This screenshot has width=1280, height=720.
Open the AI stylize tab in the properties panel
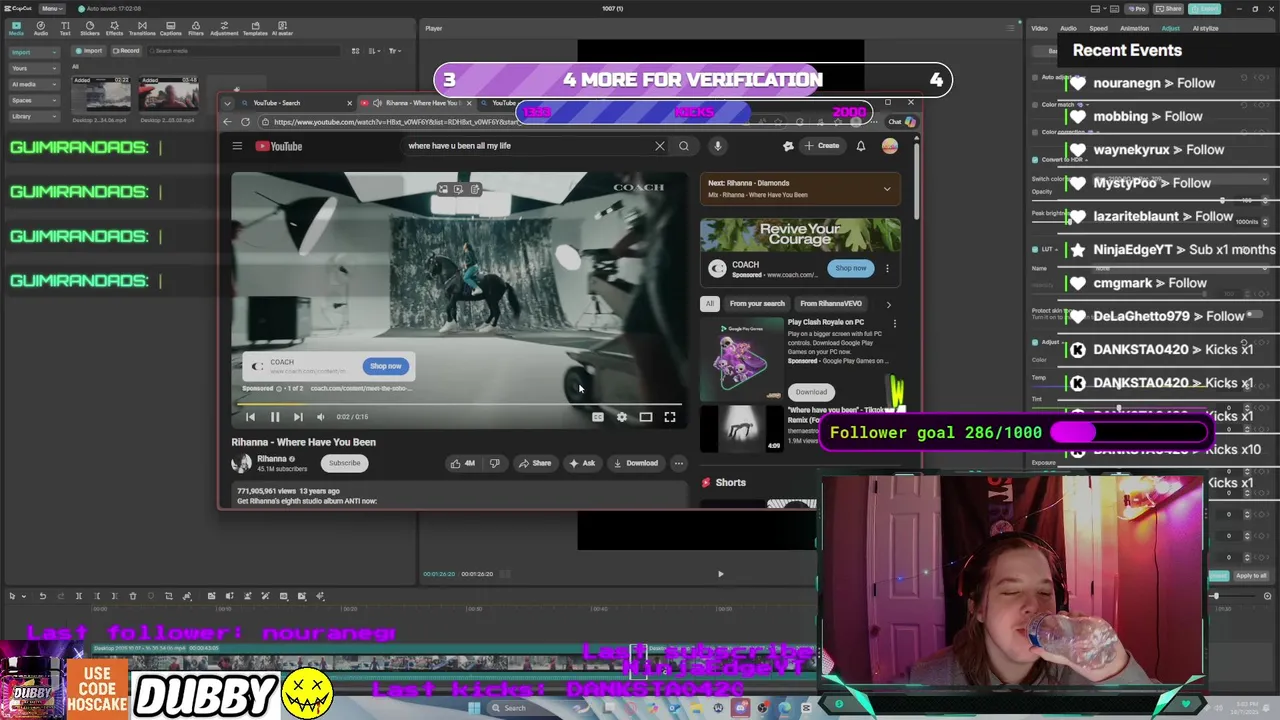(x=1205, y=28)
